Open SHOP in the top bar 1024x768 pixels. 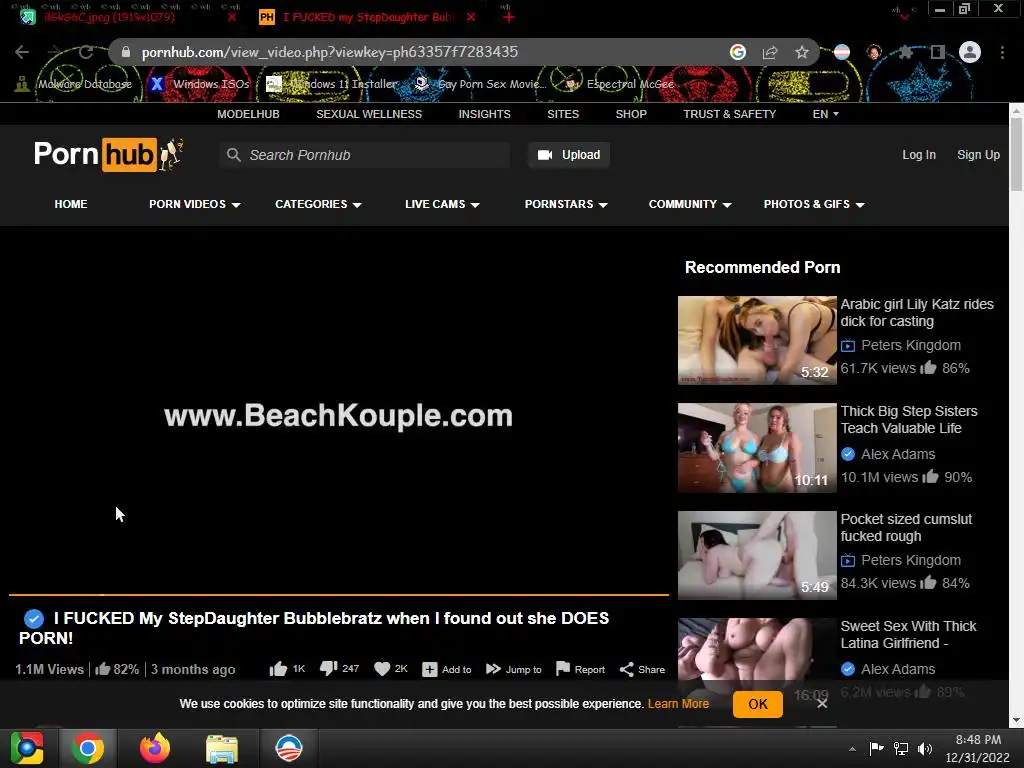coord(631,114)
